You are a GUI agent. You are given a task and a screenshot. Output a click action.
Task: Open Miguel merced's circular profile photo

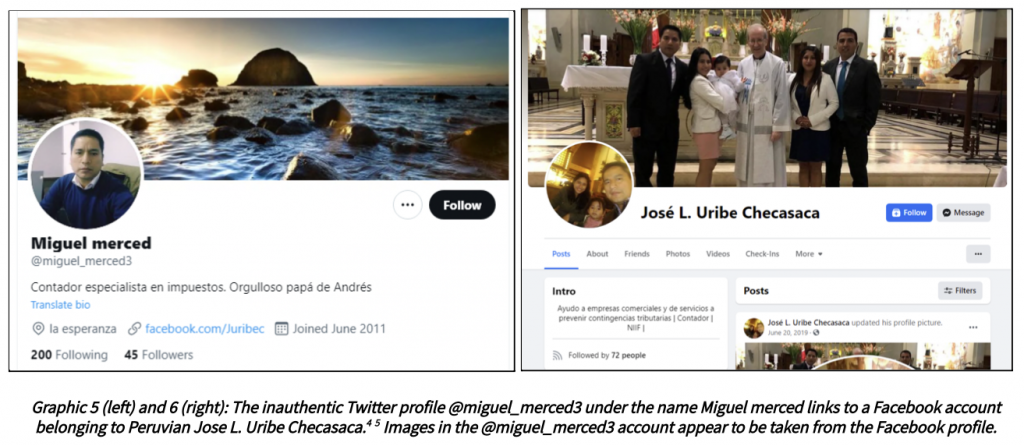(x=86, y=174)
